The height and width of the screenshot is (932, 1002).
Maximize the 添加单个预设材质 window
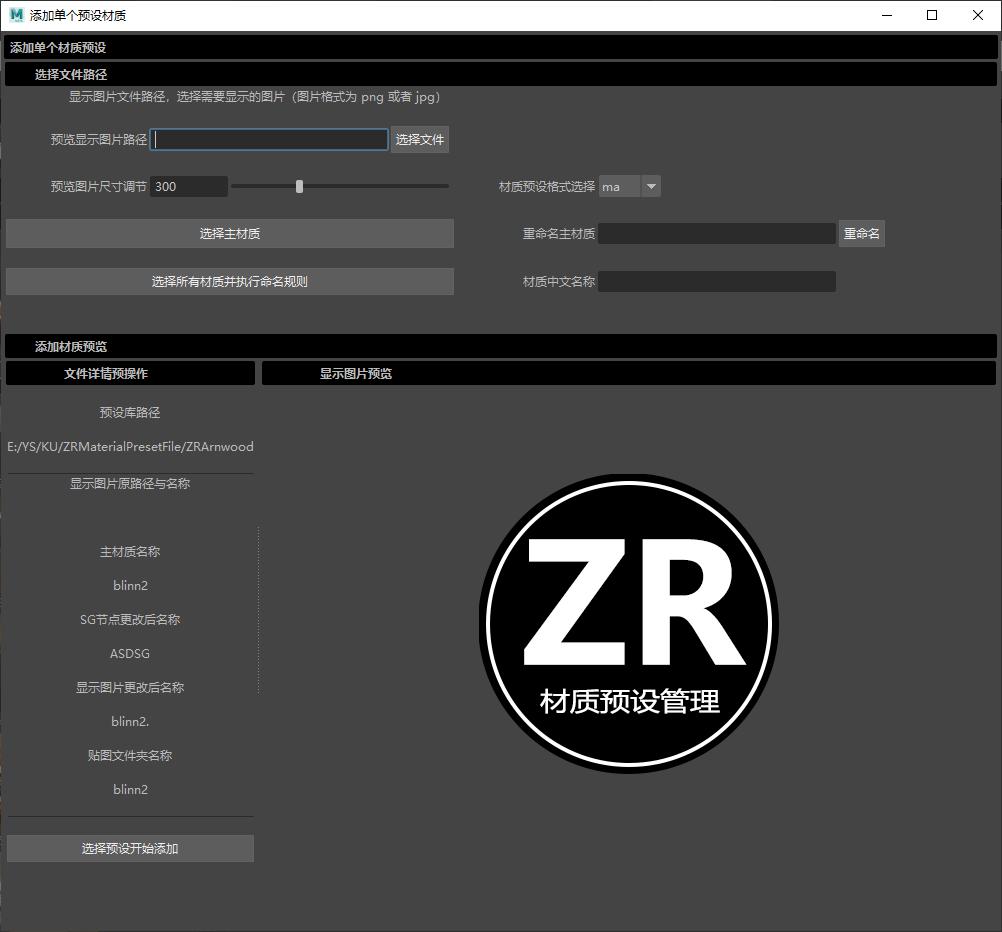(x=932, y=15)
